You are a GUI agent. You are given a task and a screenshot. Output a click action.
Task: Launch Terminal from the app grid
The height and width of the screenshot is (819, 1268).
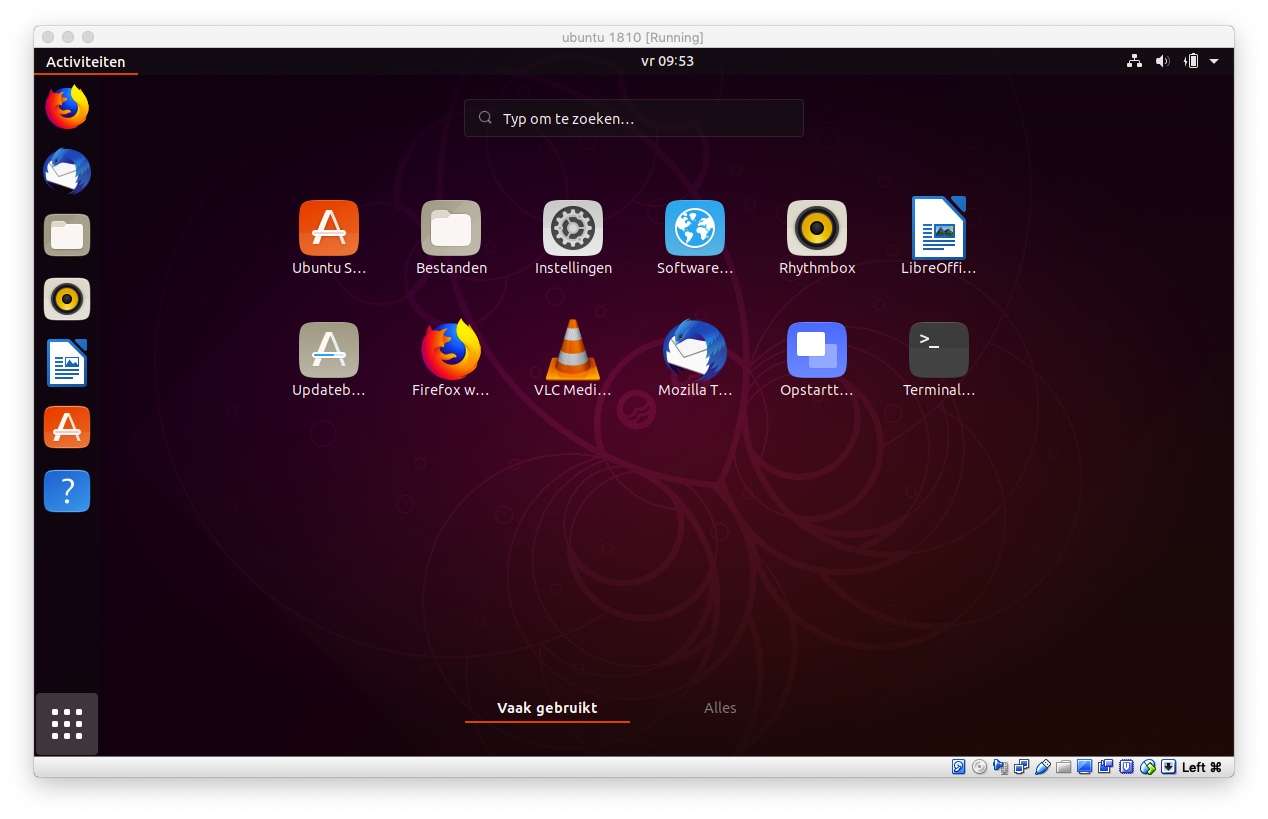pos(938,351)
